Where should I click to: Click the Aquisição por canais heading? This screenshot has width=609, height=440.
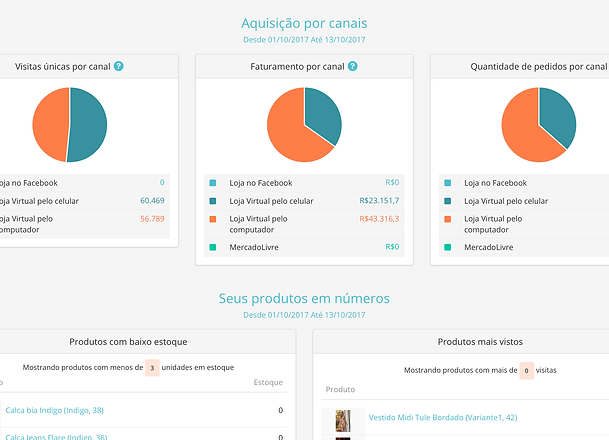(304, 23)
